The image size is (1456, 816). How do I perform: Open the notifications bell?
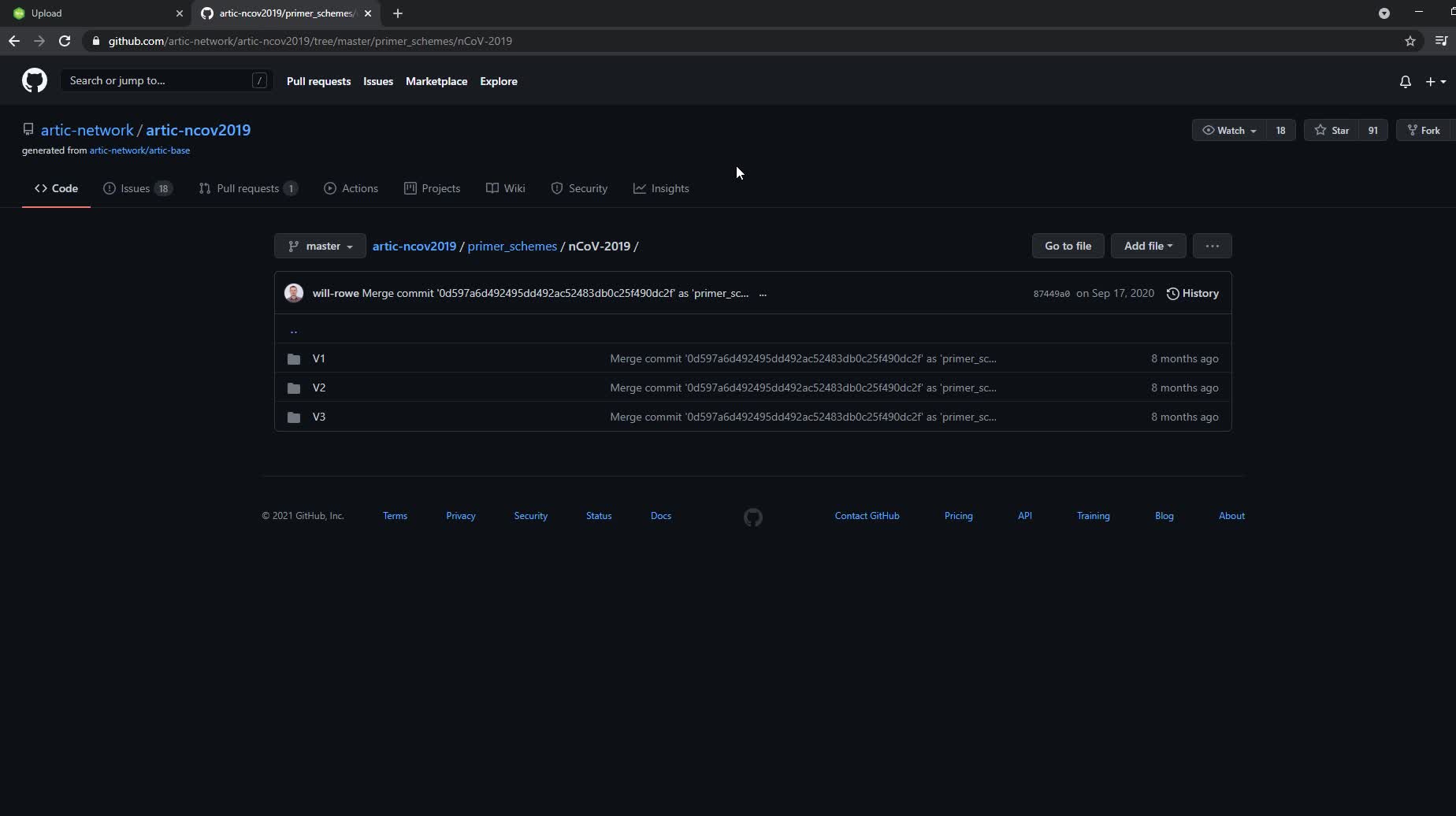click(1405, 82)
